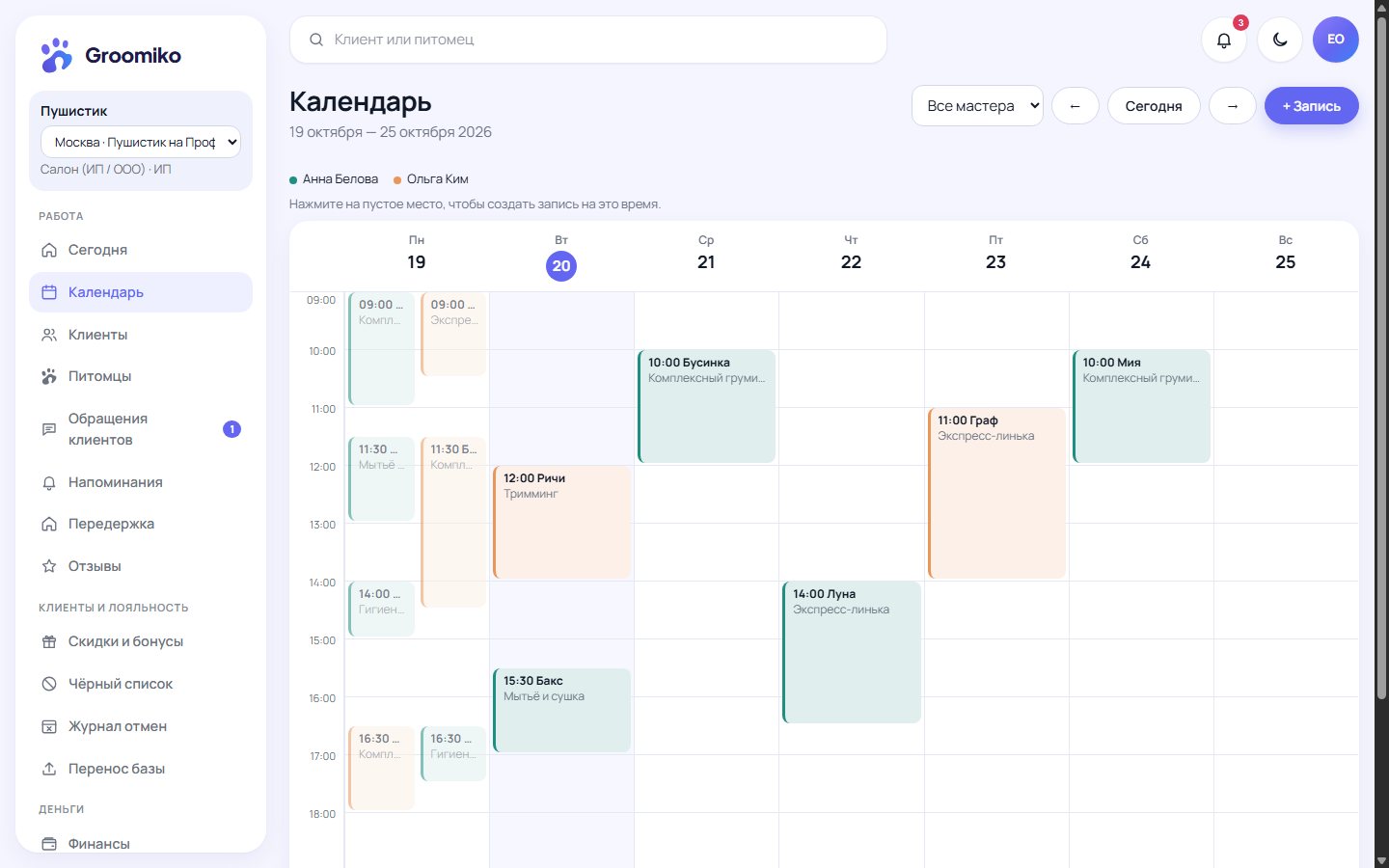The height and width of the screenshot is (868, 1389).
Task: Select day 22 Чт column header
Action: click(x=851, y=254)
